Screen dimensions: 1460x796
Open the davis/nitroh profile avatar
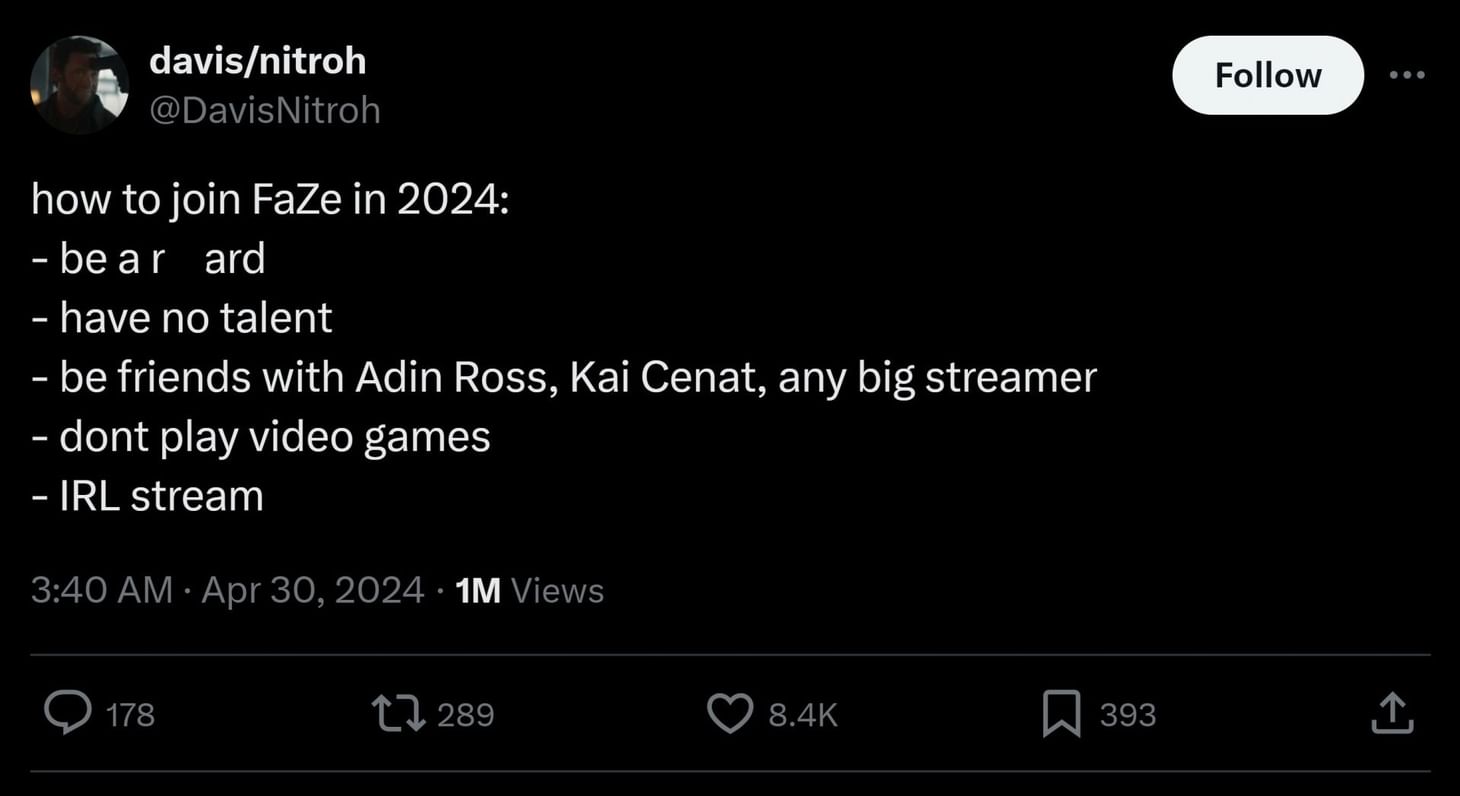[79, 85]
